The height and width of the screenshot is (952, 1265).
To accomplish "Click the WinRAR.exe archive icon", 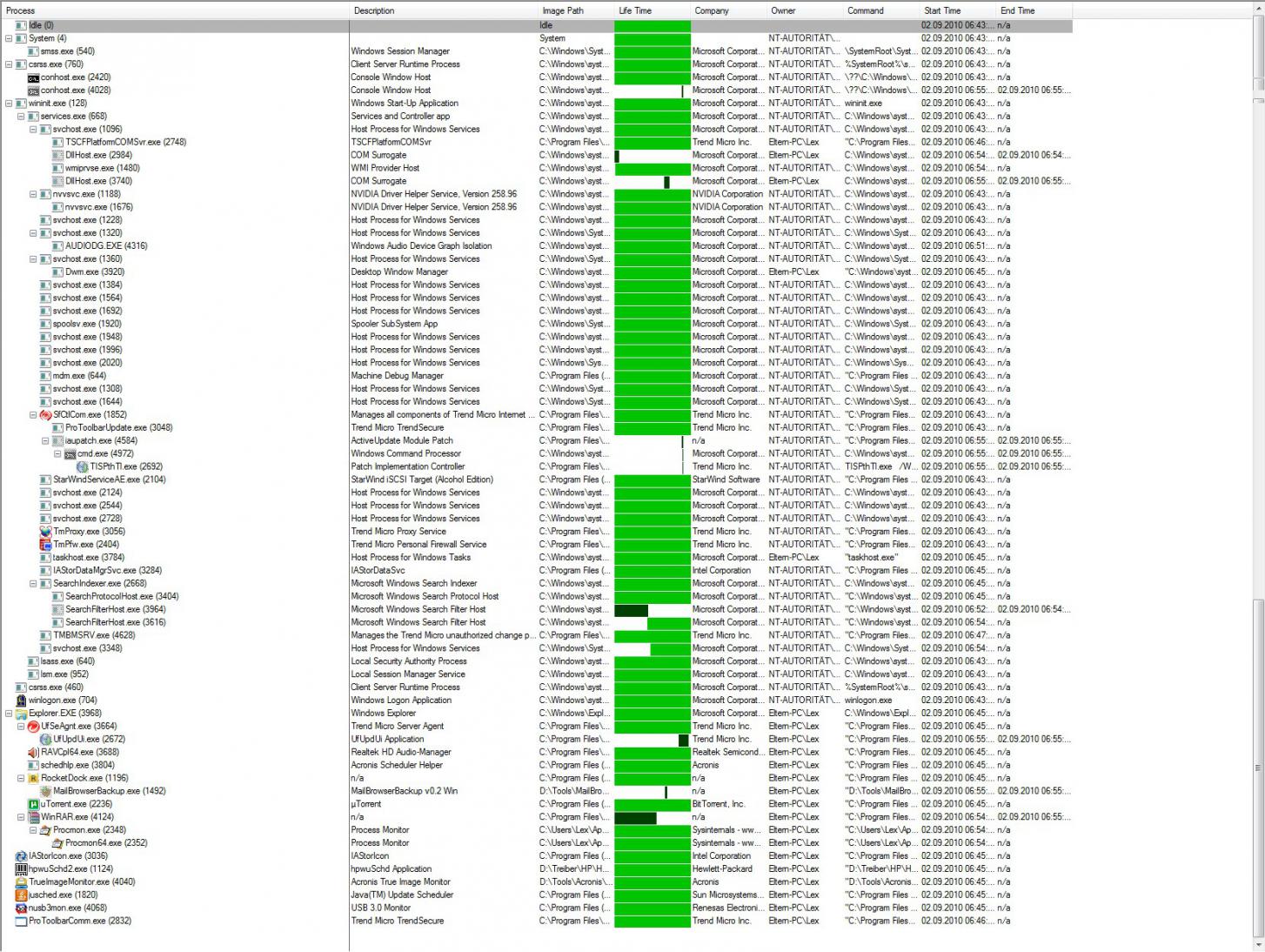I will (33, 817).
